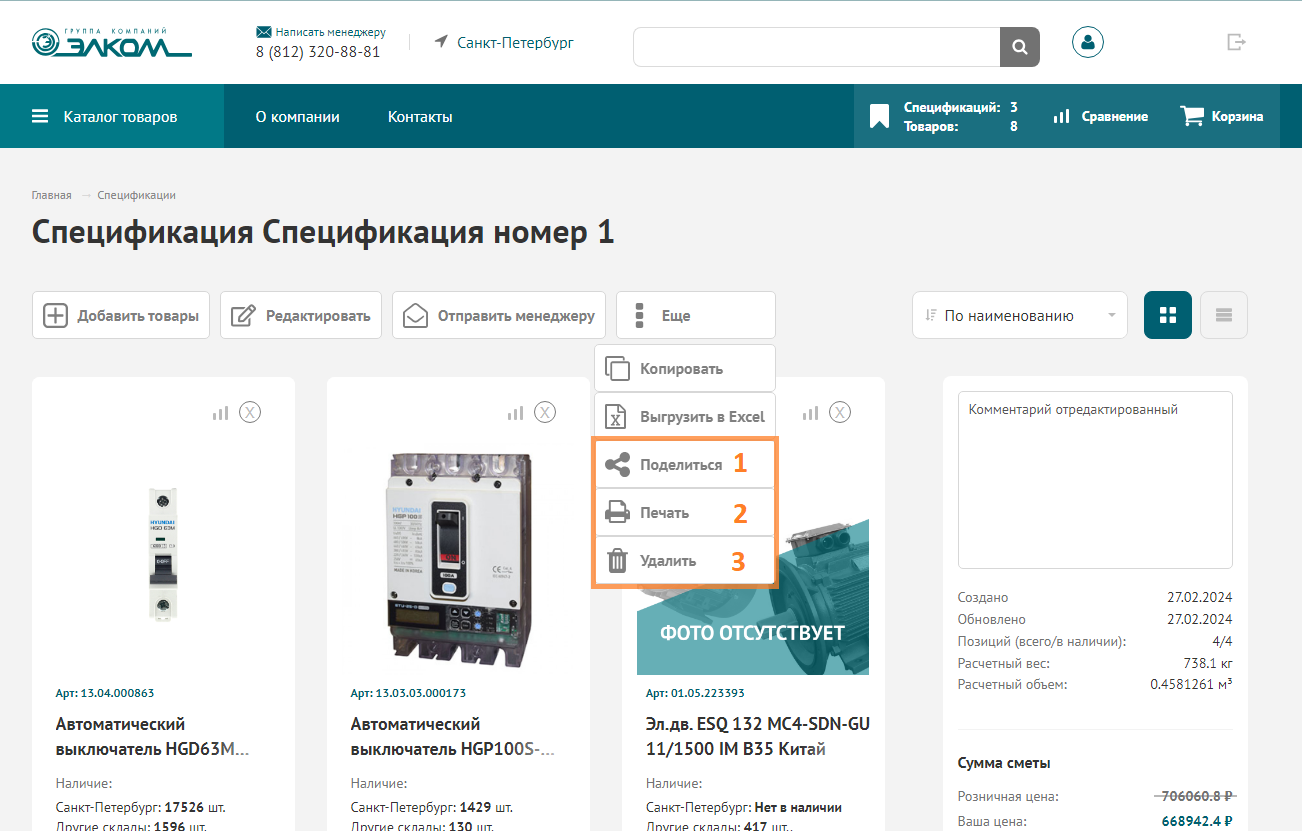Click the search magnifier button
The image size is (1302, 831).
pos(1019,47)
